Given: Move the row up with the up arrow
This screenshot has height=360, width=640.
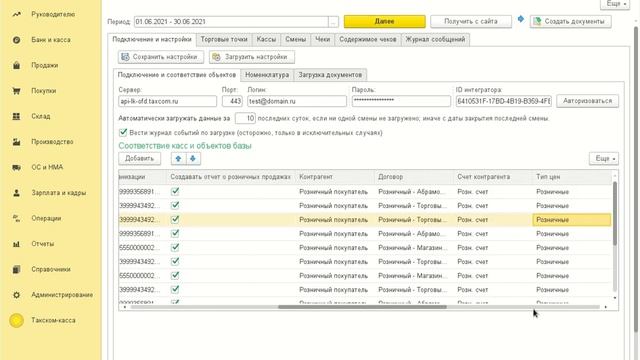Looking at the screenshot, I should pyautogui.click(x=178, y=158).
